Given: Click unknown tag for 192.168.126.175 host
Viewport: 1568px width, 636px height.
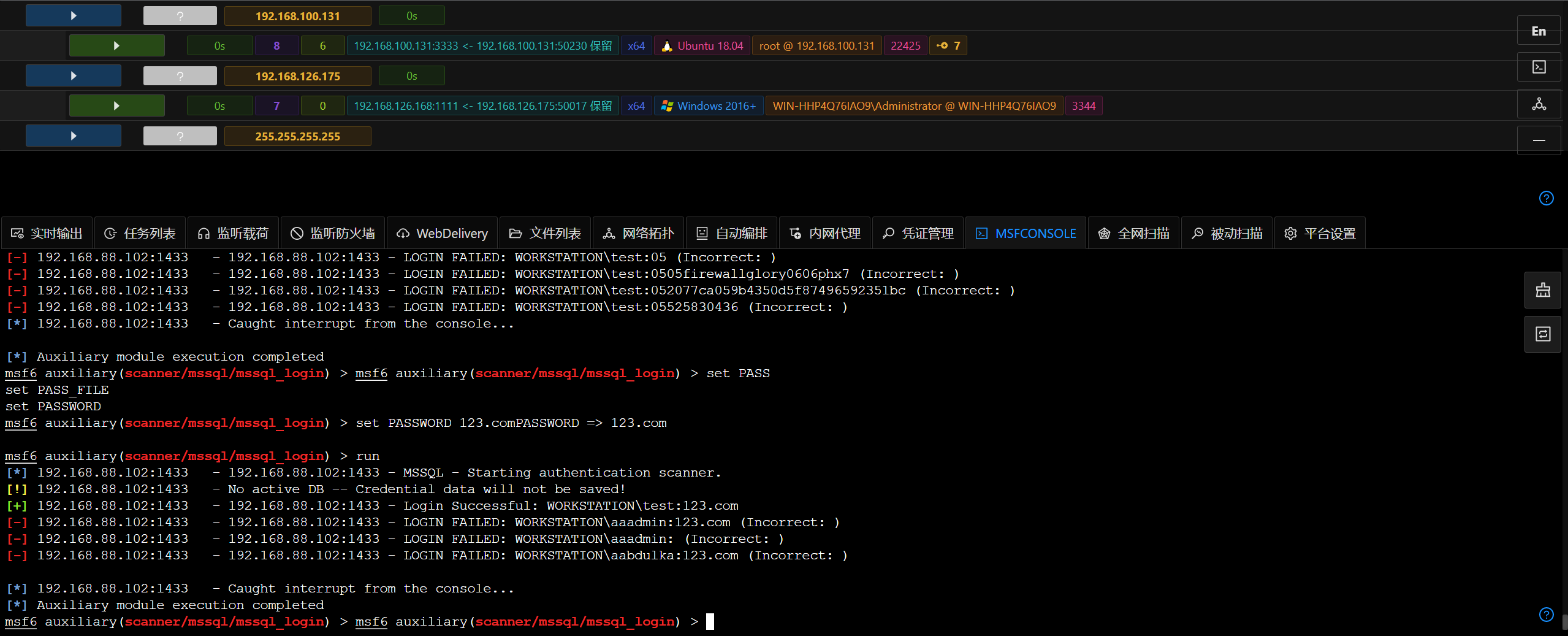Looking at the screenshot, I should click(x=180, y=76).
